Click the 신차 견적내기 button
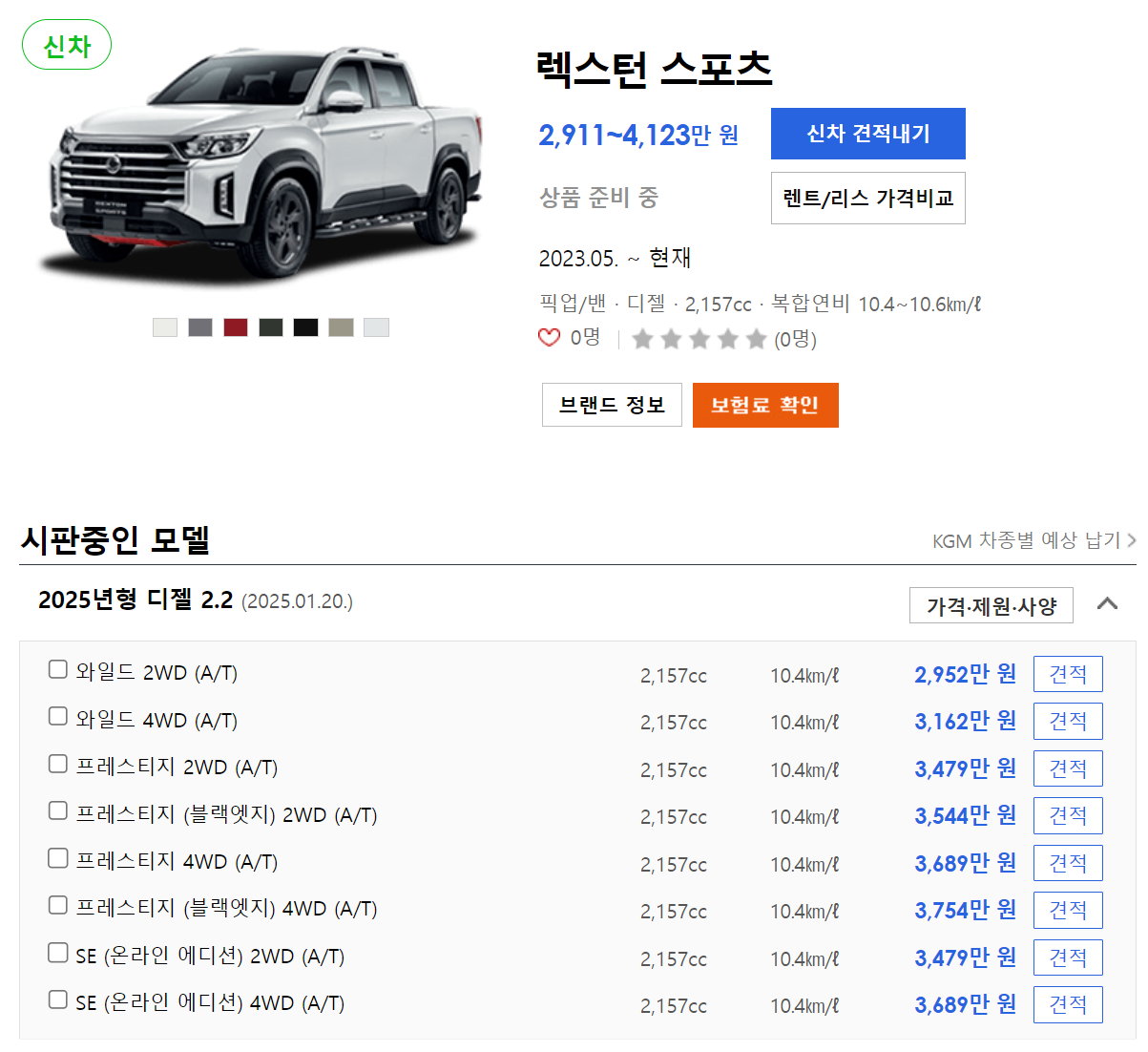The width and height of the screenshot is (1148, 1052). click(x=868, y=134)
